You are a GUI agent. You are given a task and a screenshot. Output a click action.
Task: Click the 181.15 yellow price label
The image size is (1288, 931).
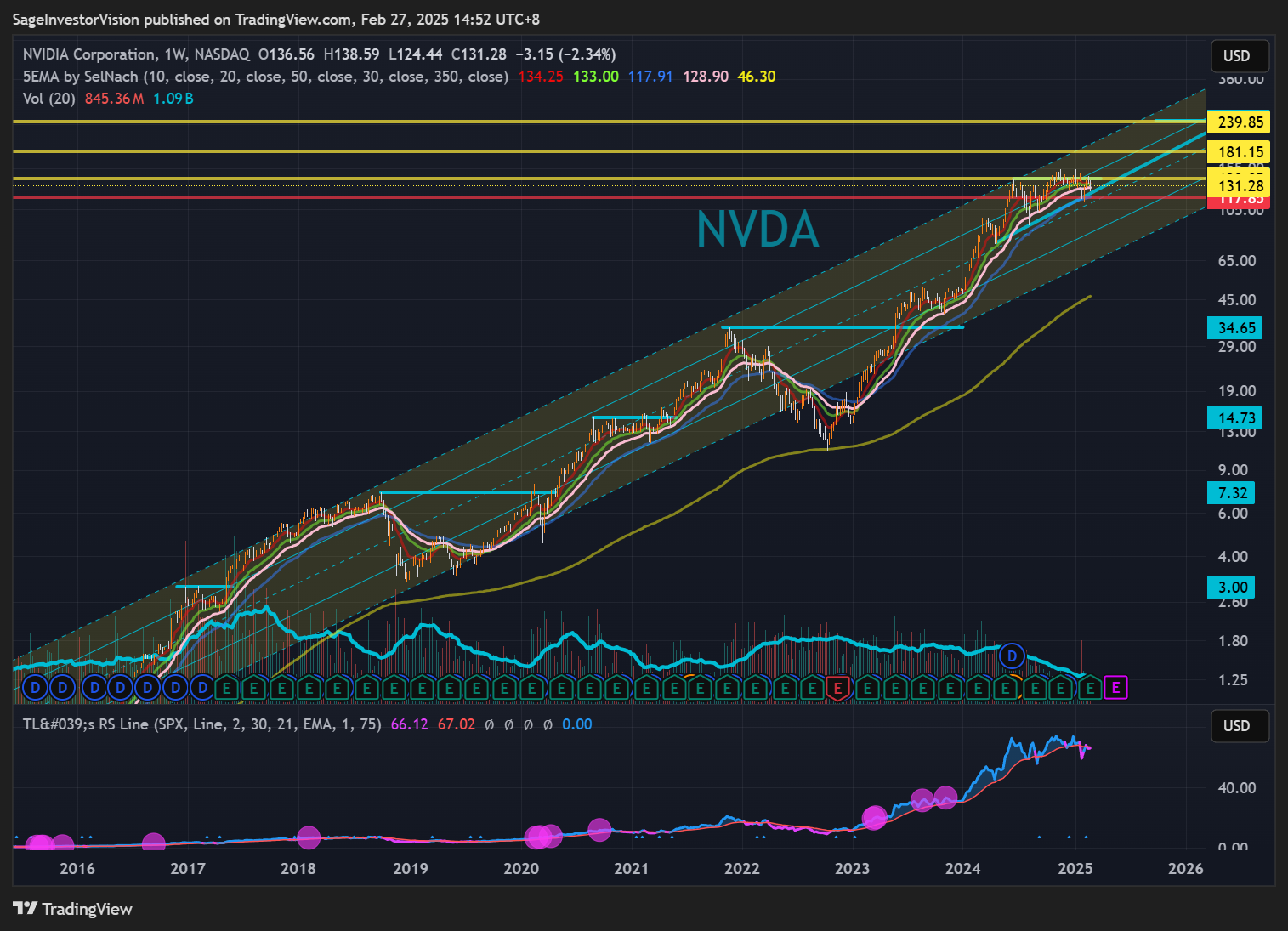pyautogui.click(x=1240, y=152)
